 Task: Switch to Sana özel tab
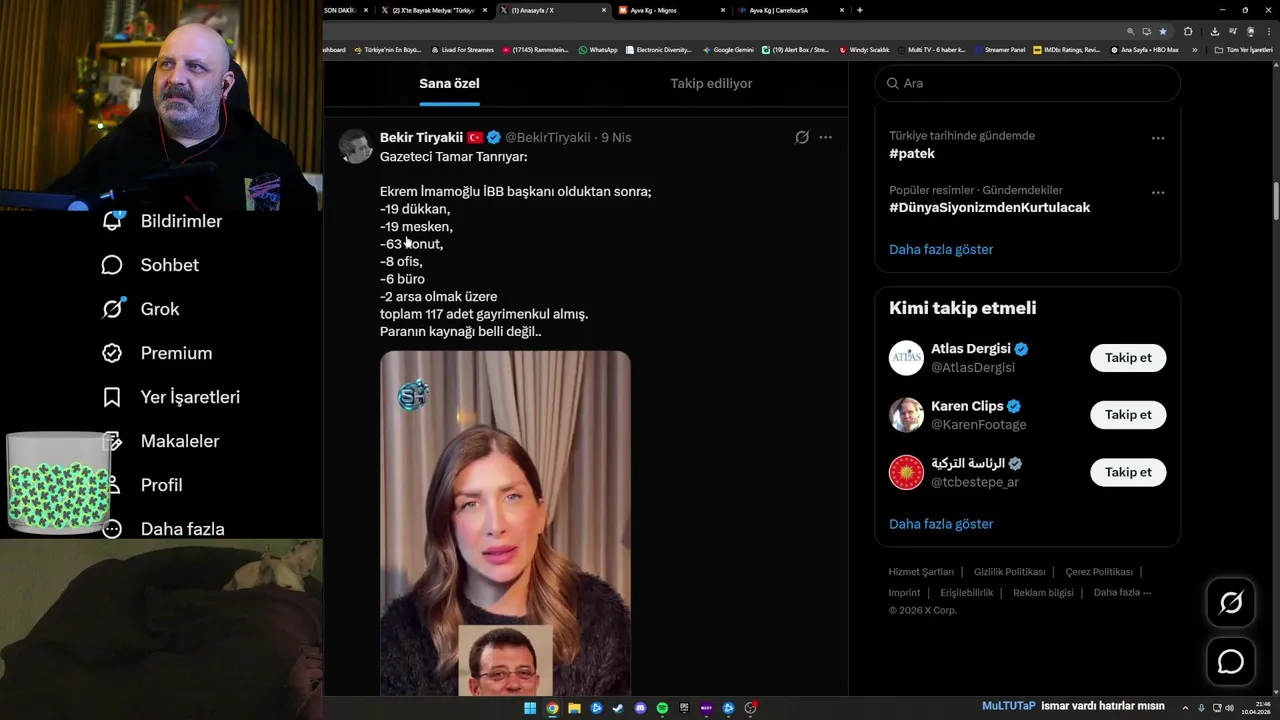point(449,84)
